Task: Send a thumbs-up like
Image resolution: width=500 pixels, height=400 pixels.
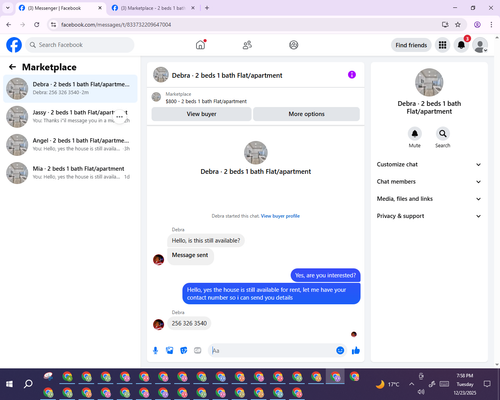Action: pos(356,350)
